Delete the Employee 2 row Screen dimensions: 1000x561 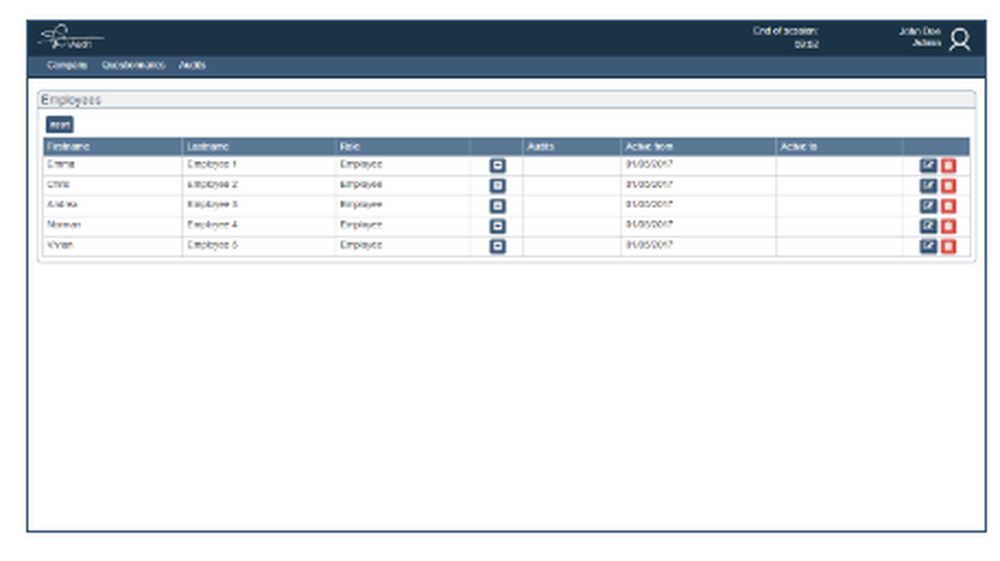click(x=948, y=186)
